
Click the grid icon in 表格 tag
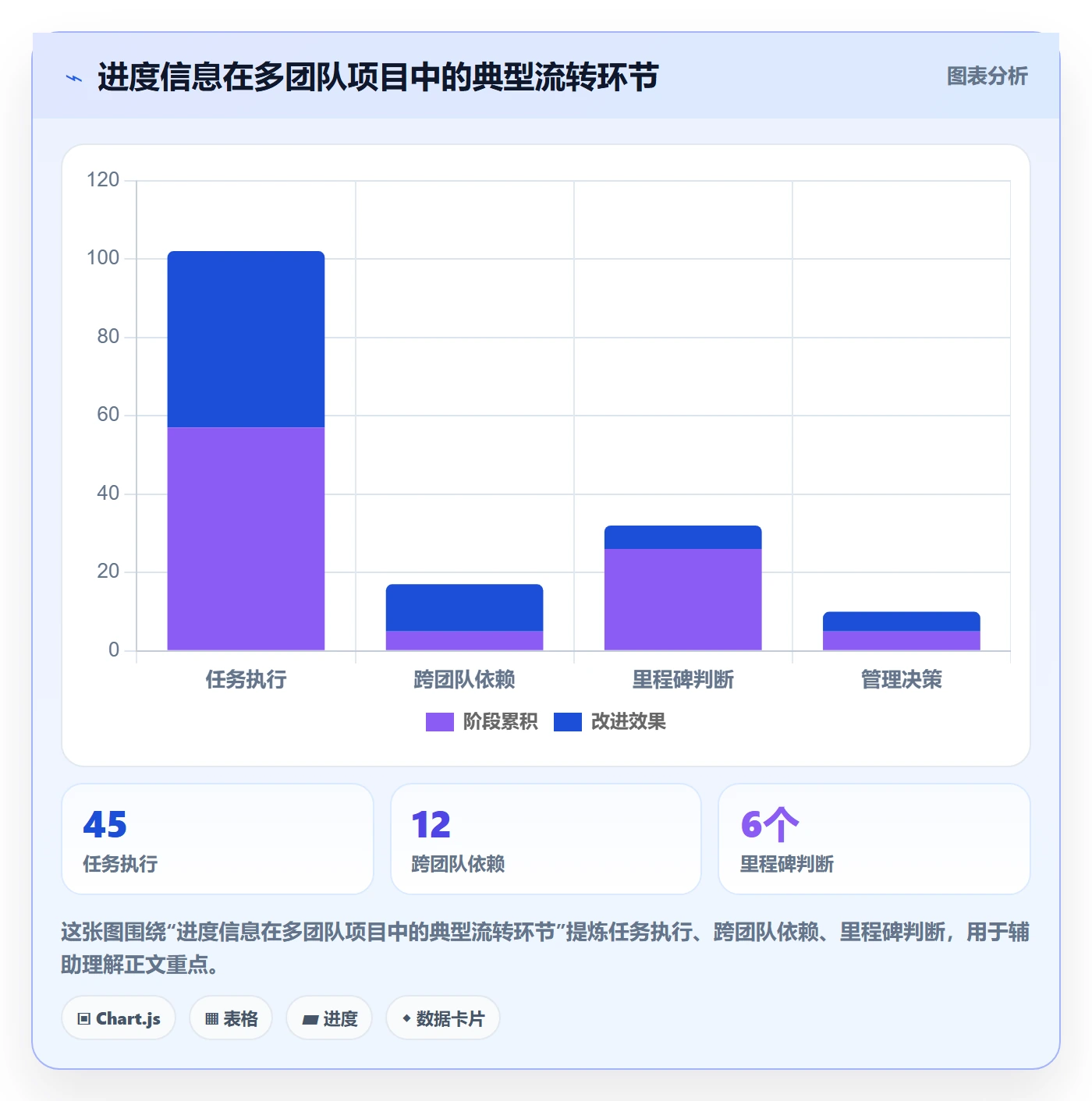[211, 1018]
